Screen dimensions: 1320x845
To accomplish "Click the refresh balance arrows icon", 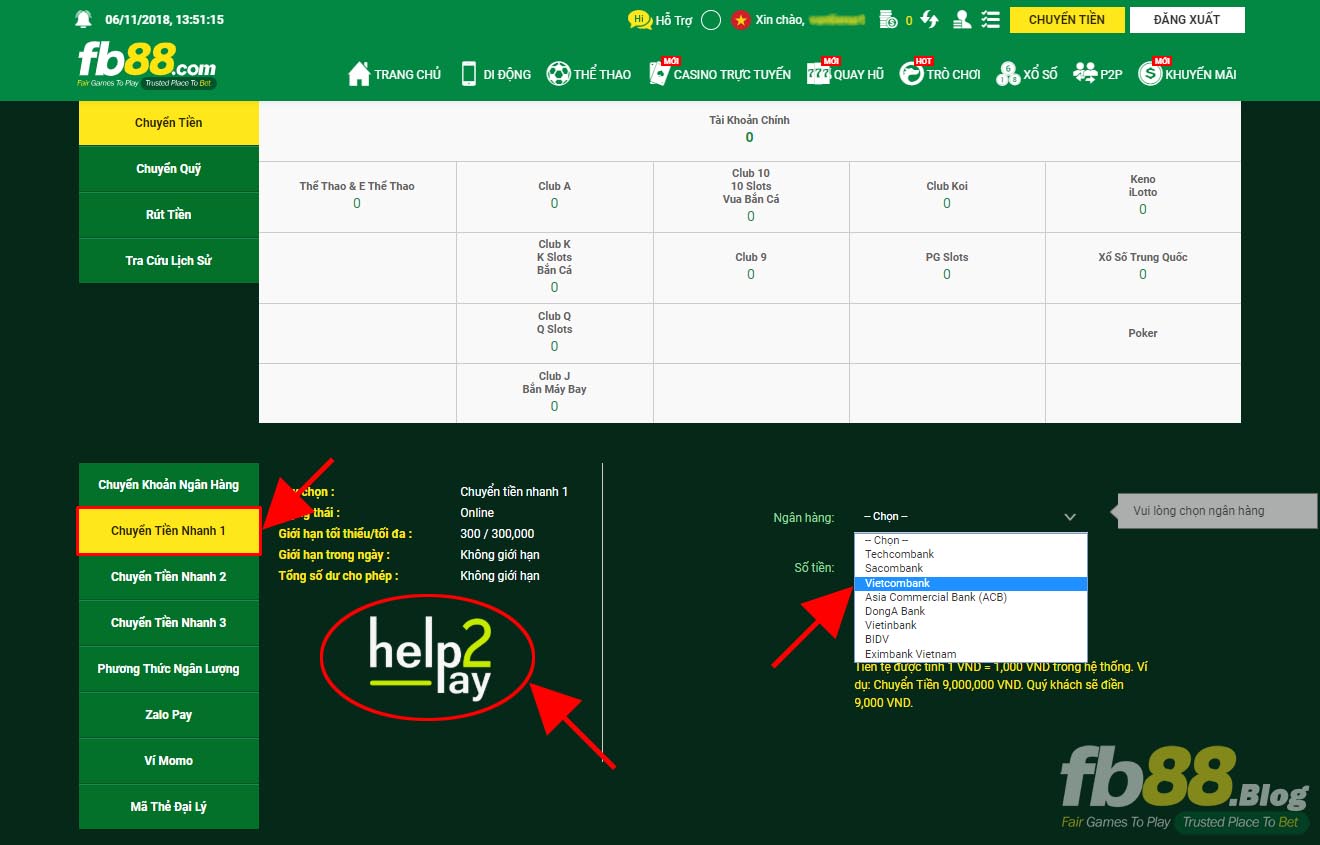I will coord(930,20).
